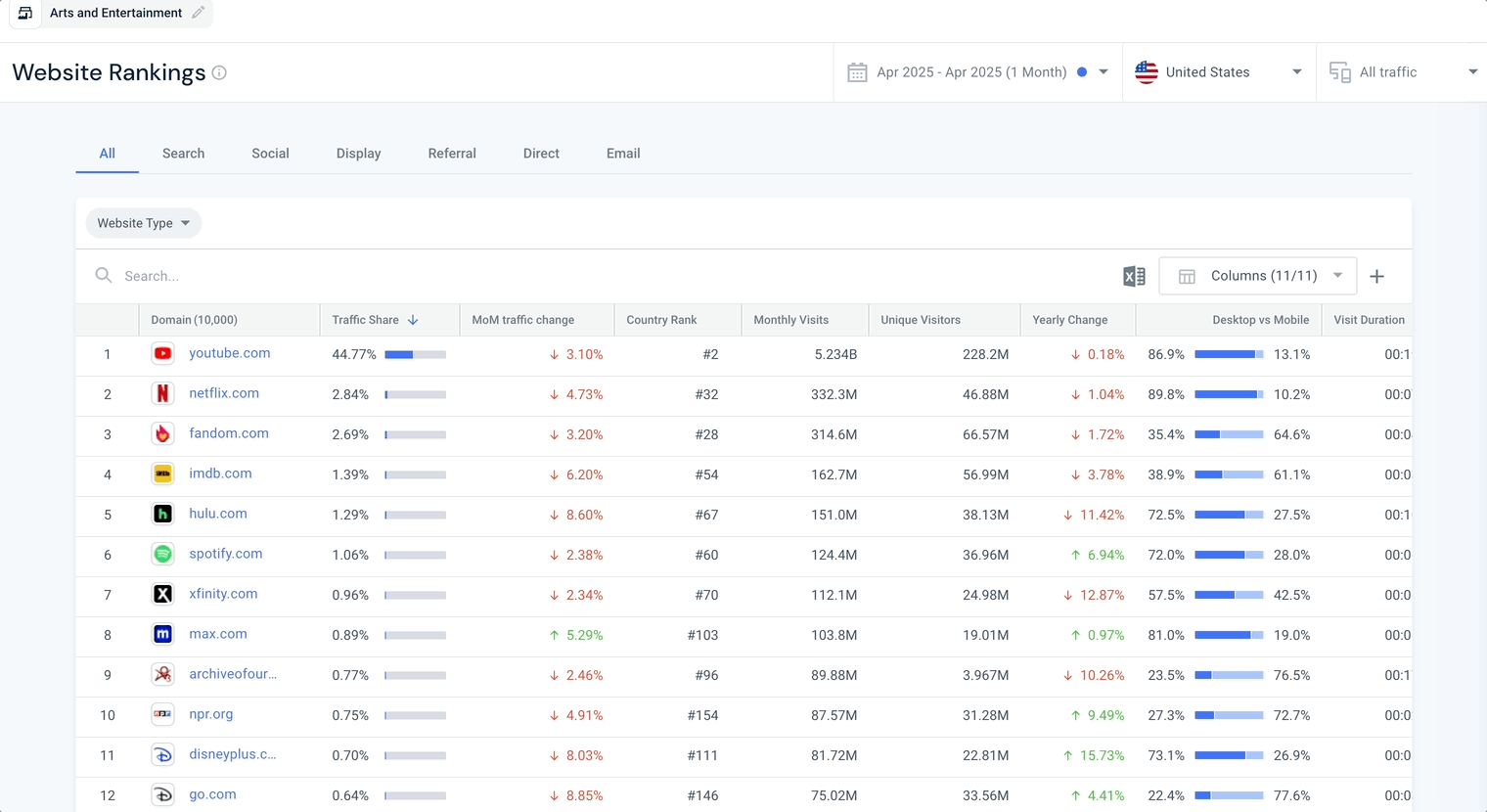Viewport: 1487px width, 812px height.
Task: Click the youtube.com traffic share bar
Action: pyautogui.click(x=416, y=354)
